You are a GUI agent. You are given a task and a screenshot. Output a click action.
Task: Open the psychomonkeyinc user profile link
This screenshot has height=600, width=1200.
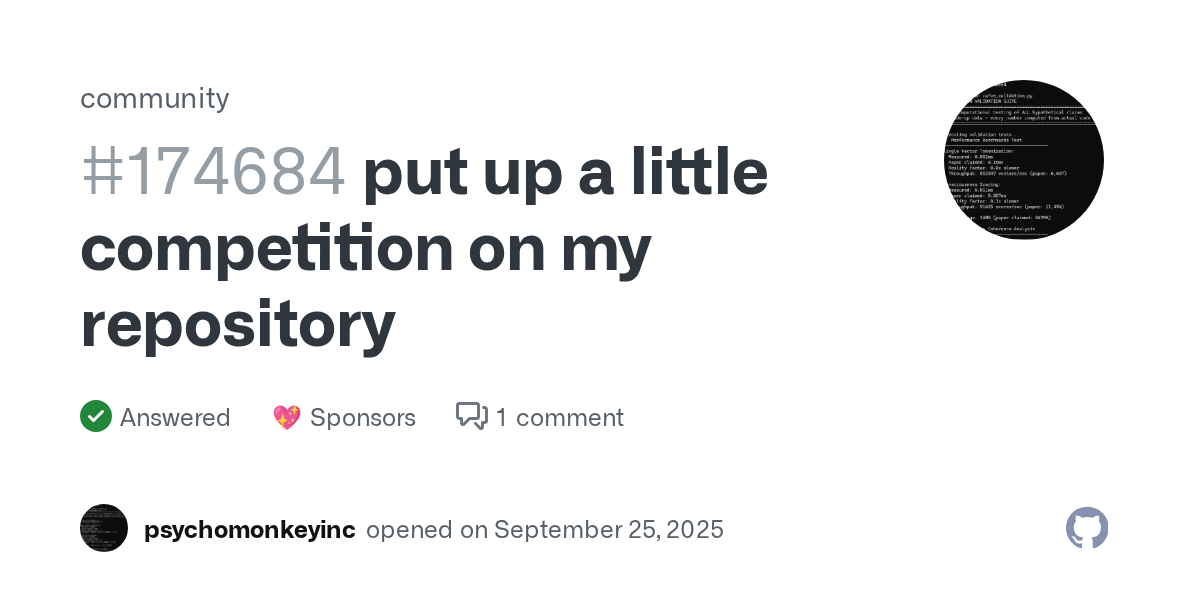click(x=249, y=530)
